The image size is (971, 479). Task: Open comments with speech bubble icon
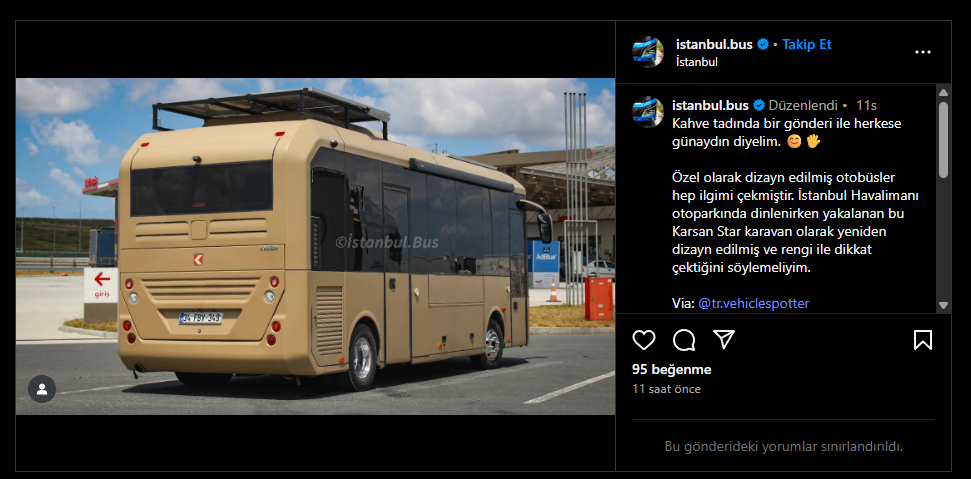(x=684, y=340)
